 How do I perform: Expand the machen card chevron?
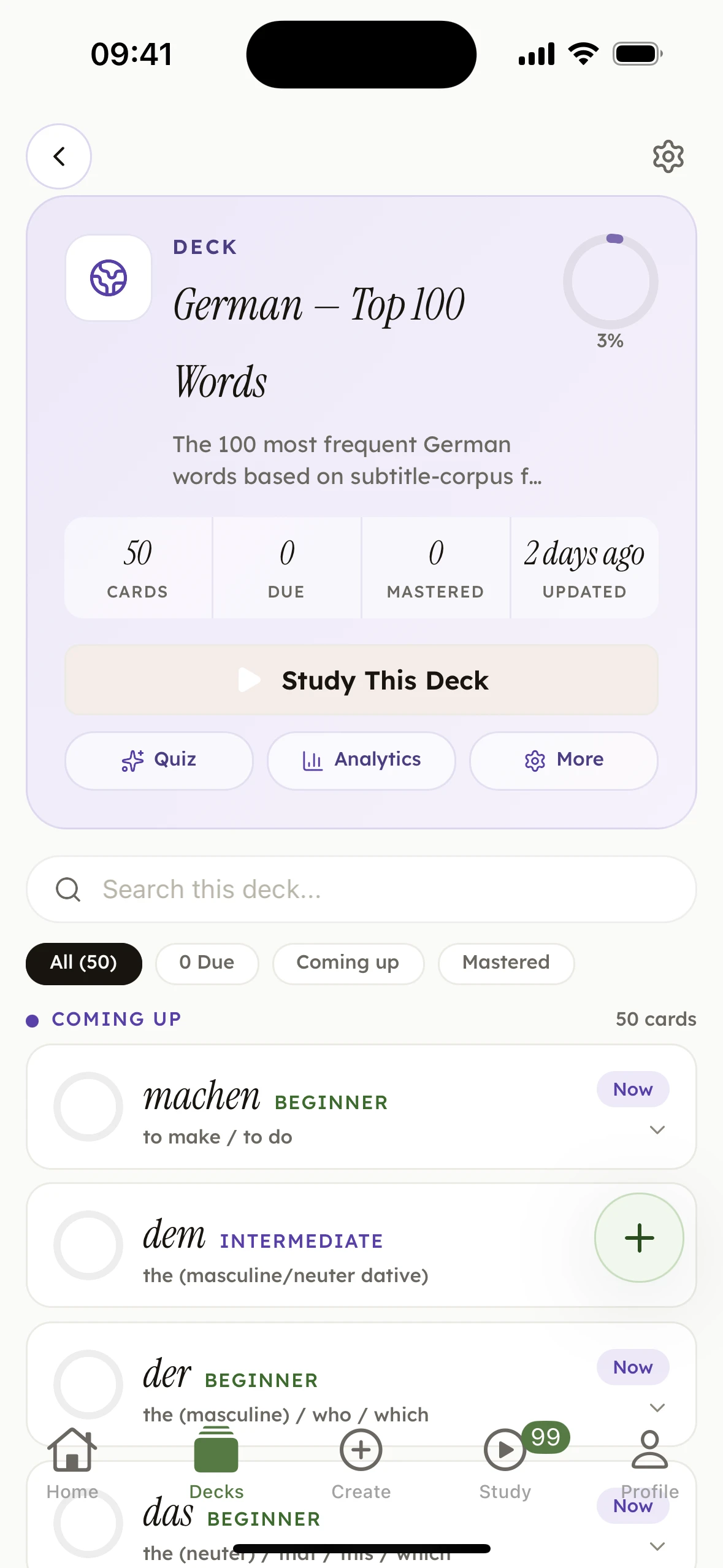coord(657,1130)
